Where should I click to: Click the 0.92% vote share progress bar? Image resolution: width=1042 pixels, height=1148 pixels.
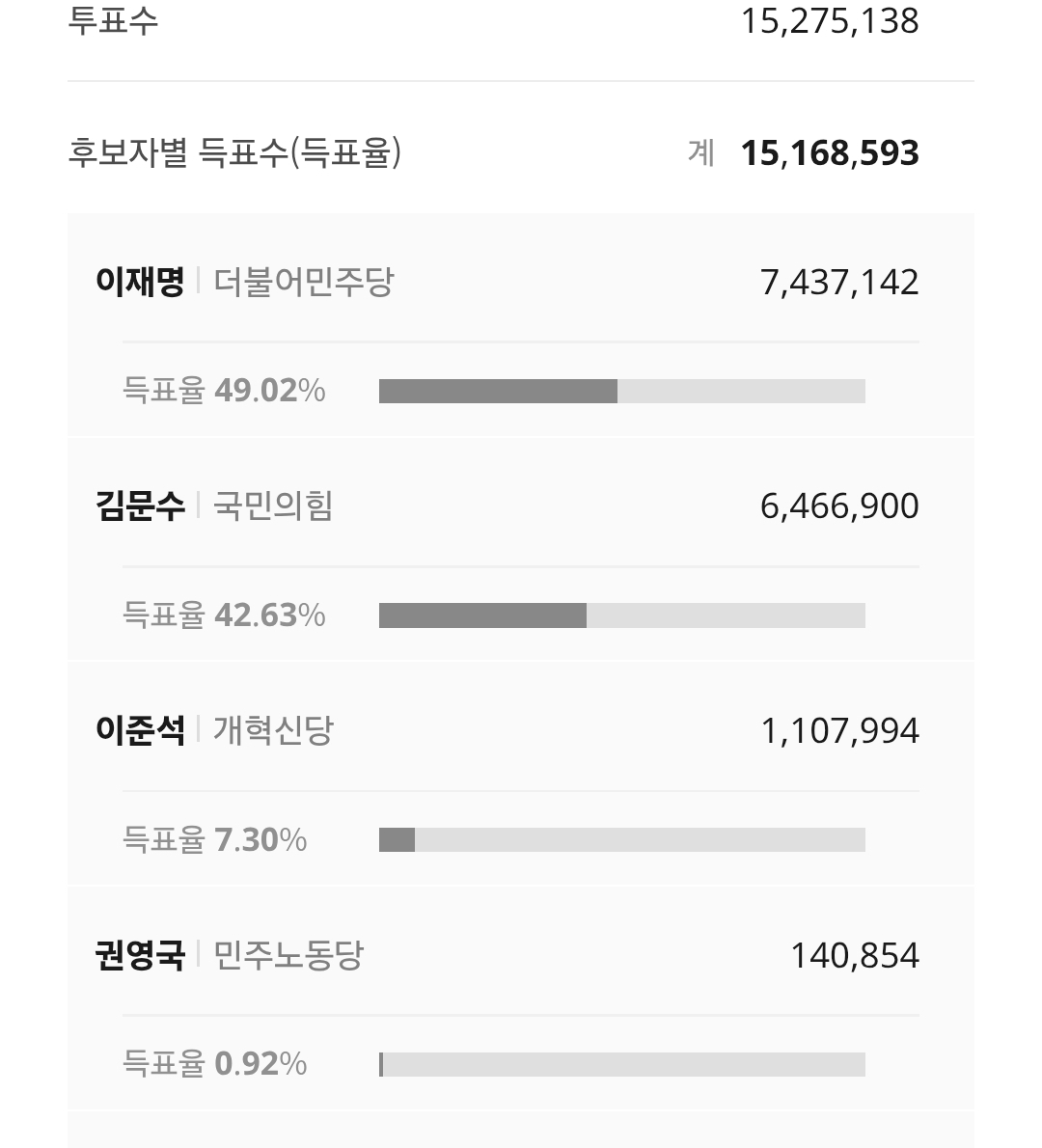tap(621, 1064)
